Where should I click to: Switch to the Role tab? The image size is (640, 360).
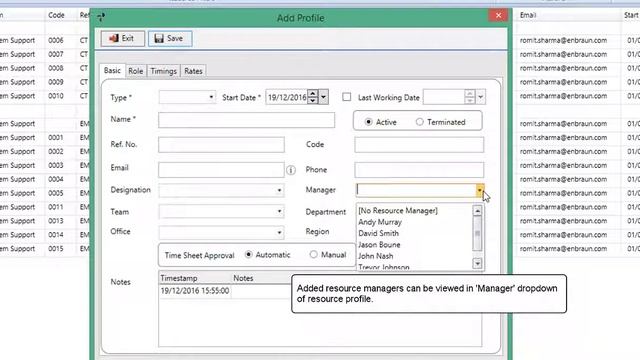pyautogui.click(x=136, y=71)
